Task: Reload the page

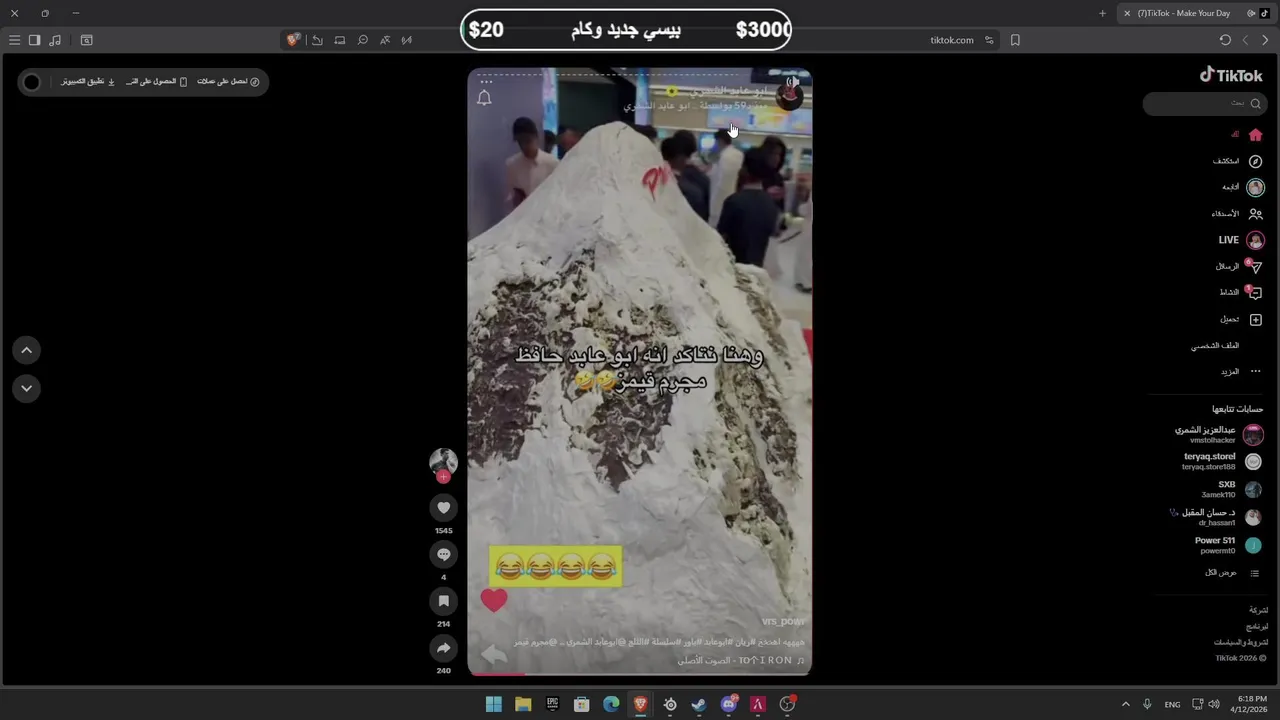Action: (x=1225, y=40)
